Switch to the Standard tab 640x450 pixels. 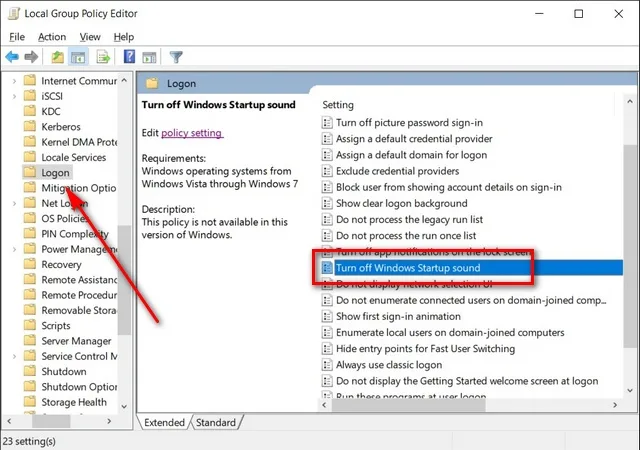pos(216,423)
